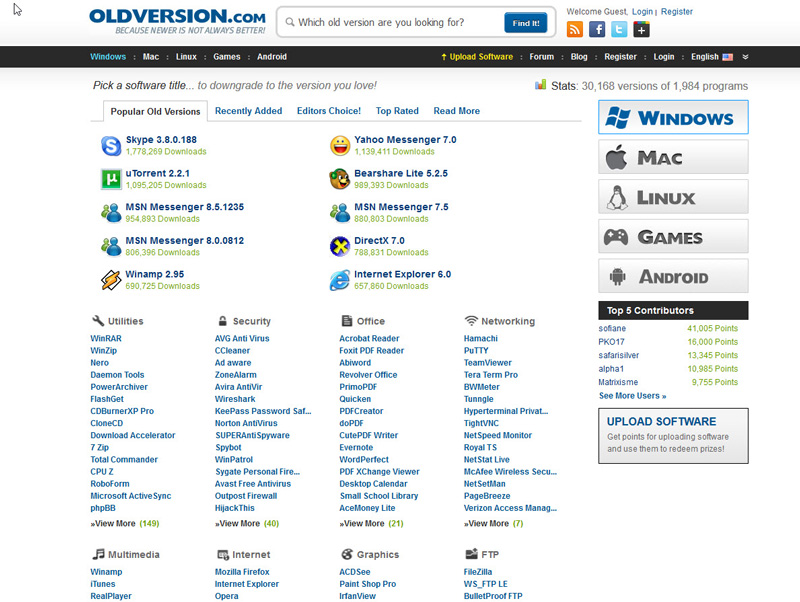Open CCleaner link under Security
800x602 pixels.
[232, 350]
